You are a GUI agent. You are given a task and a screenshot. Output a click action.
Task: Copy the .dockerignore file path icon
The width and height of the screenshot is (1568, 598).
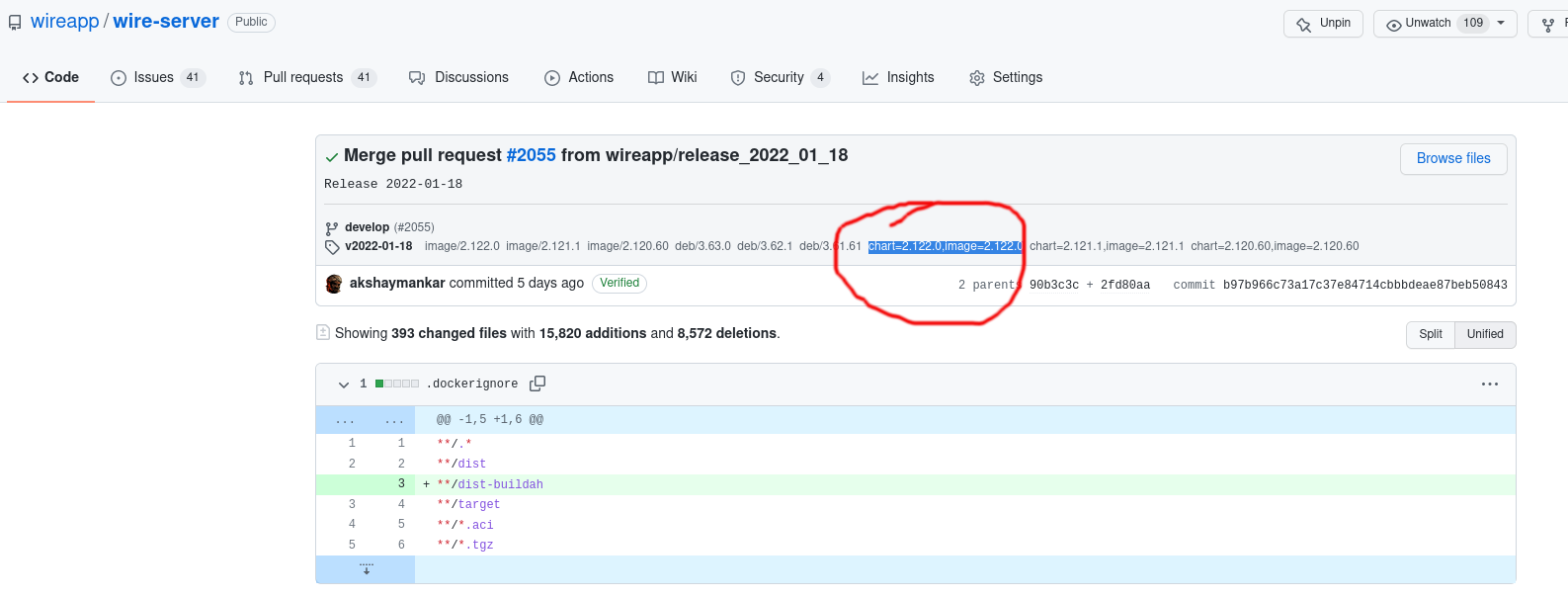[x=537, y=384]
